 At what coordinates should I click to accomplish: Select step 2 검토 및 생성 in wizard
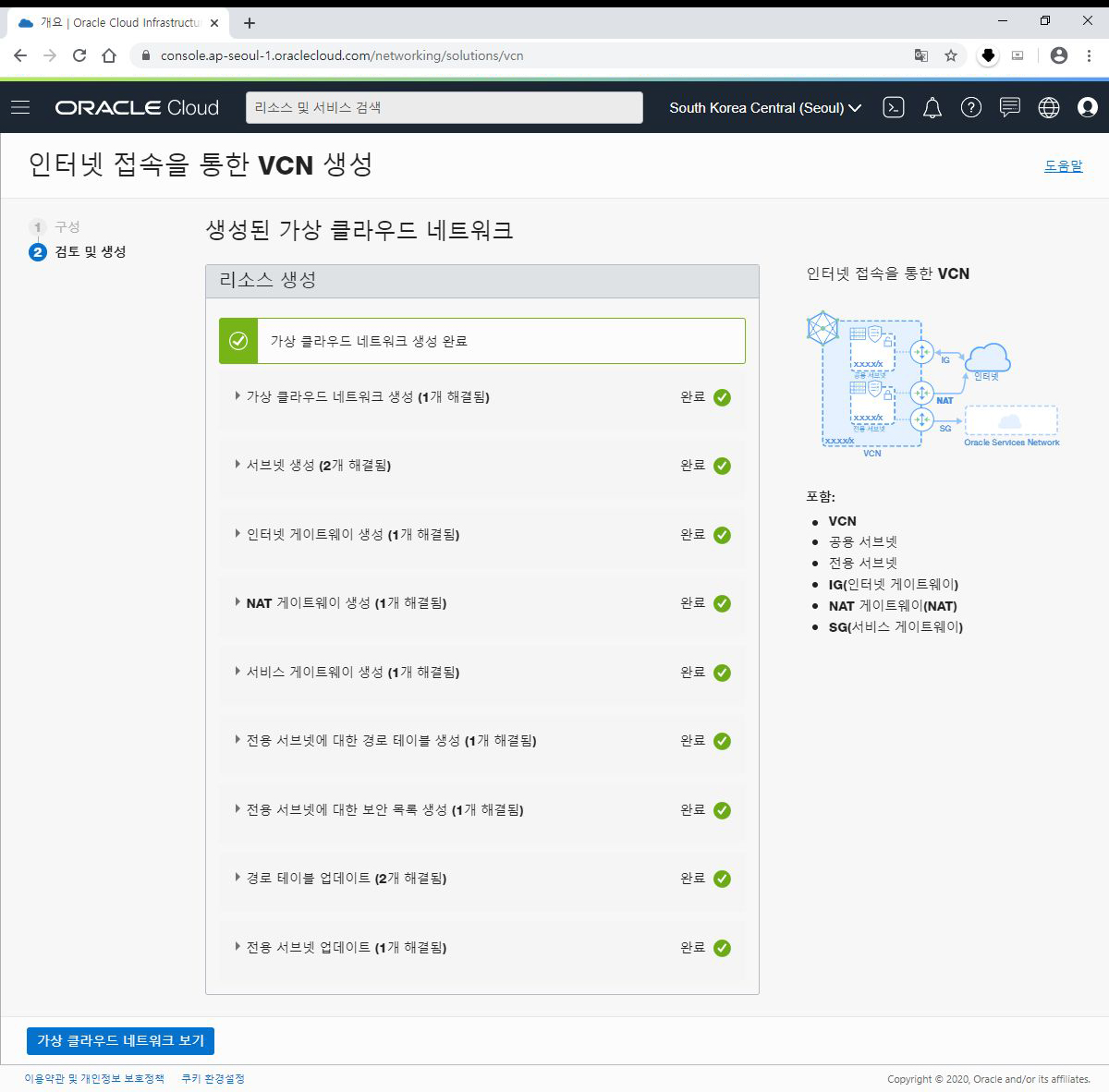tap(78, 251)
